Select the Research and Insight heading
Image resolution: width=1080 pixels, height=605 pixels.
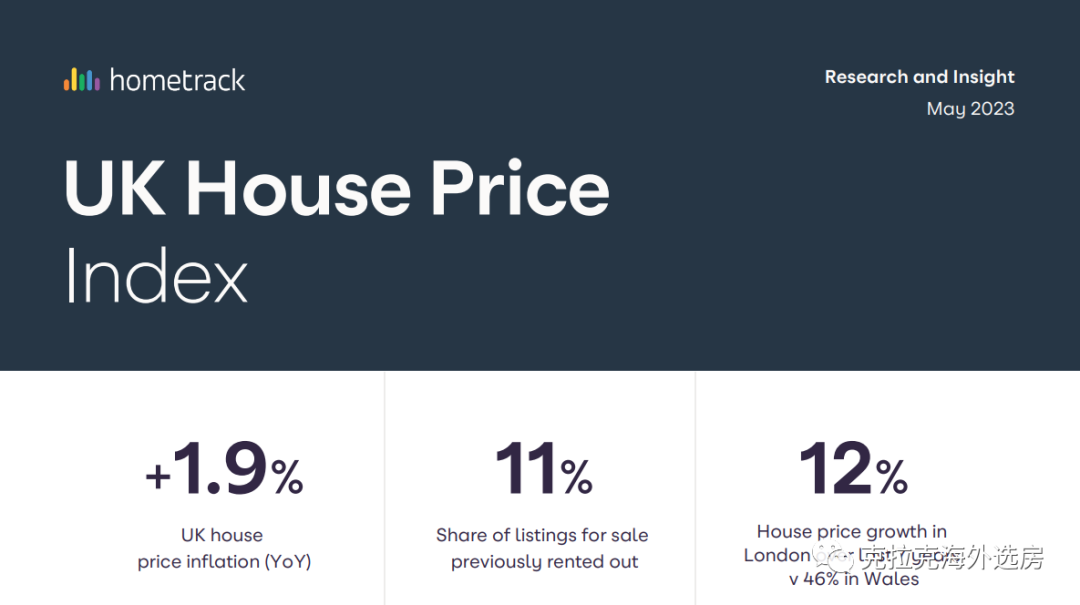tap(920, 76)
